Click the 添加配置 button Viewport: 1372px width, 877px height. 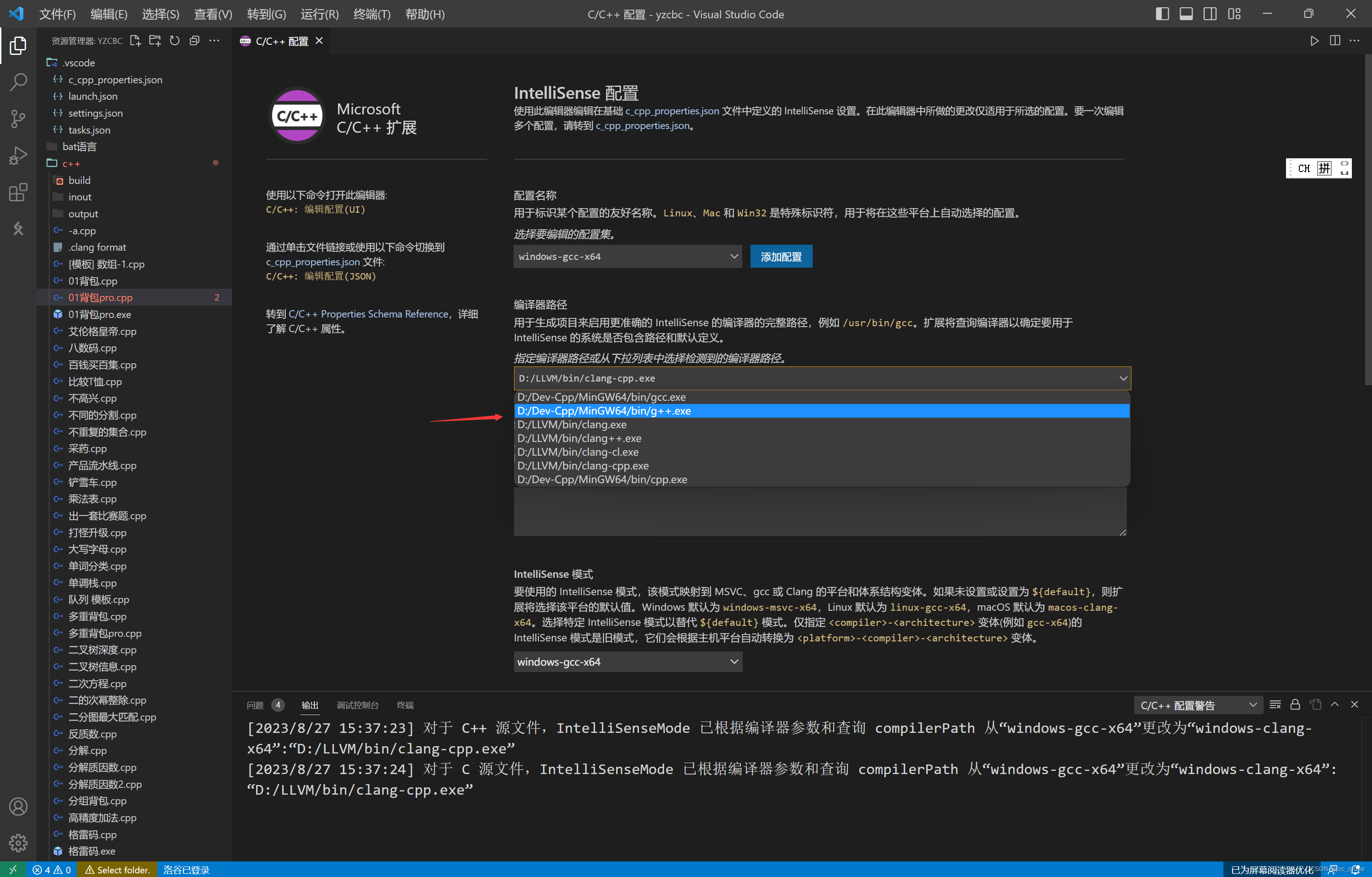tap(781, 257)
